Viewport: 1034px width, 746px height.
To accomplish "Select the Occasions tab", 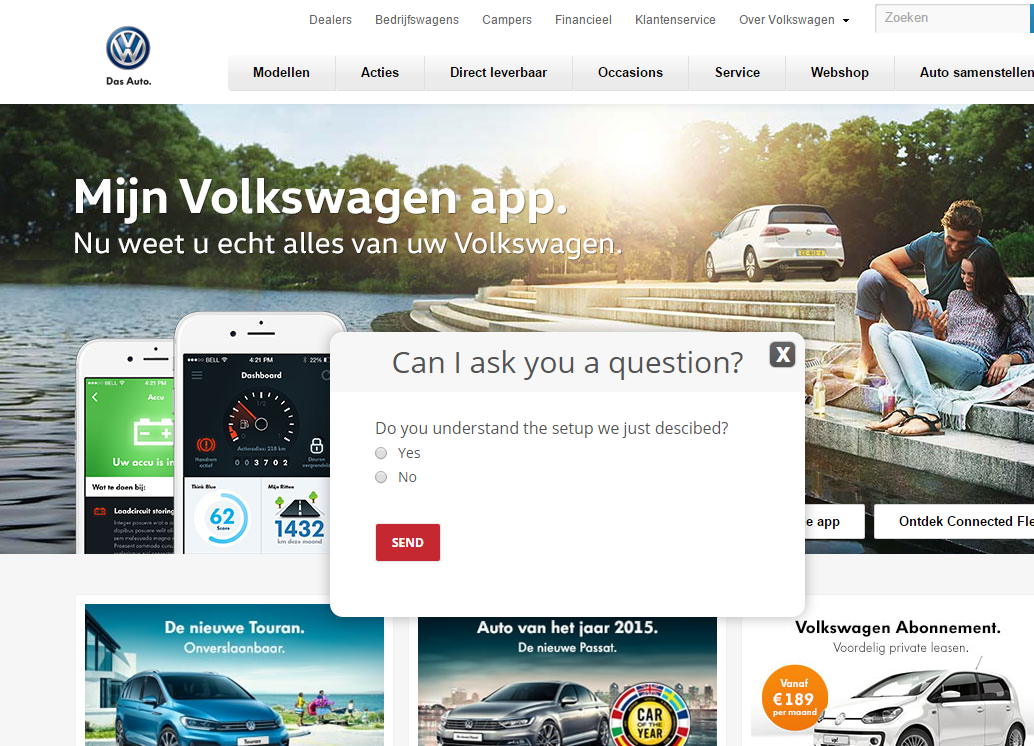I will pyautogui.click(x=630, y=73).
